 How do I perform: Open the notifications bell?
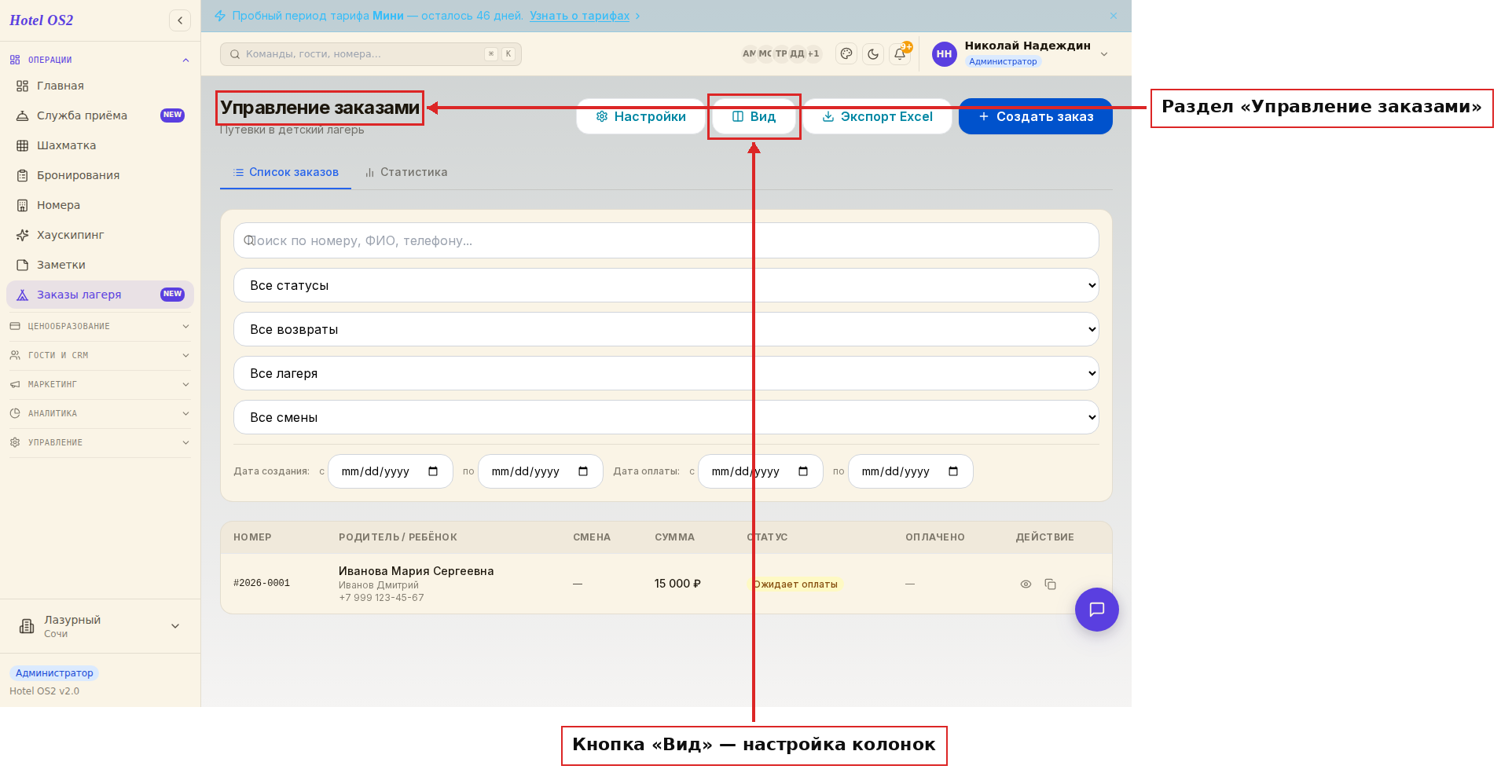pyautogui.click(x=900, y=54)
